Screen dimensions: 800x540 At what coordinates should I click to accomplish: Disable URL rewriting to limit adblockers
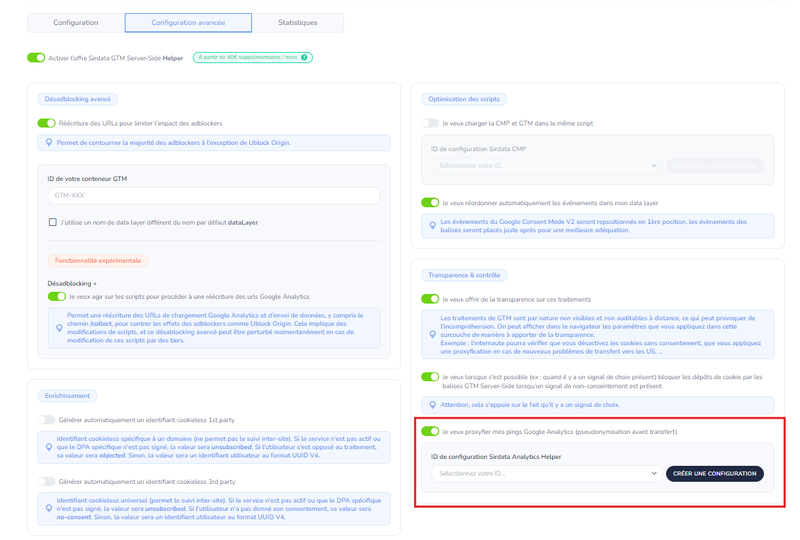[46, 123]
